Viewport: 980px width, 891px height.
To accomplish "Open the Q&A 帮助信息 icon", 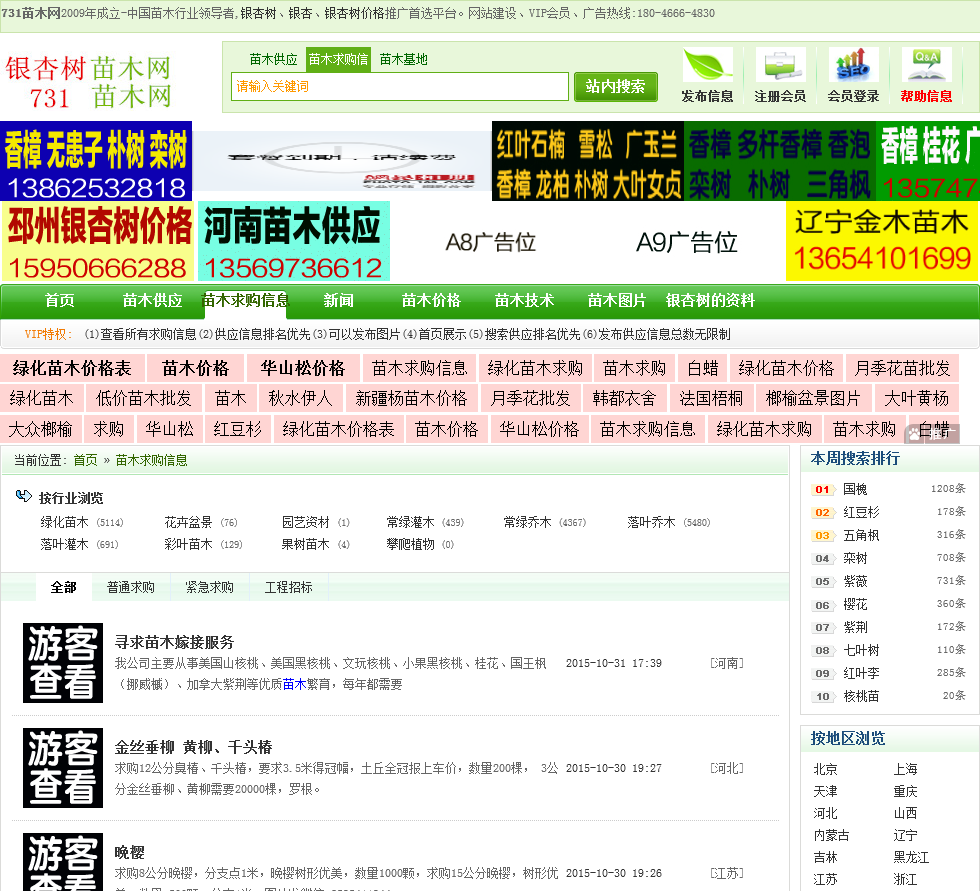I will (x=926, y=65).
